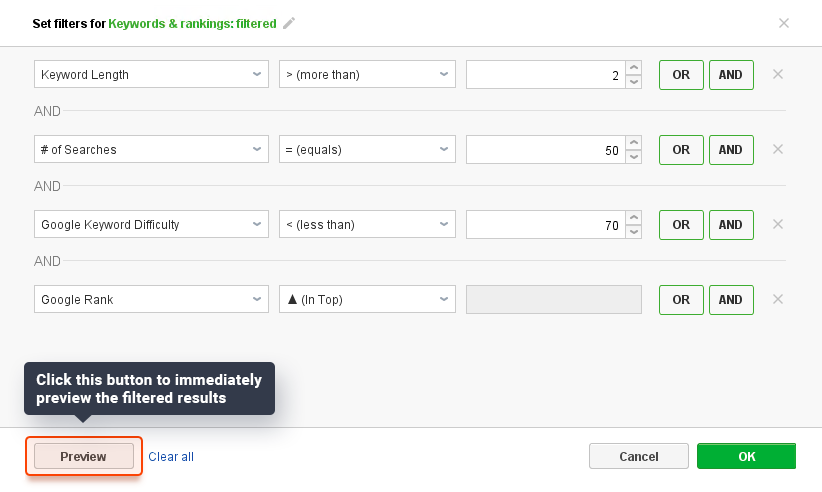Open the '(In Top)' condition dropdown
This screenshot has height=492, width=822.
tap(367, 299)
